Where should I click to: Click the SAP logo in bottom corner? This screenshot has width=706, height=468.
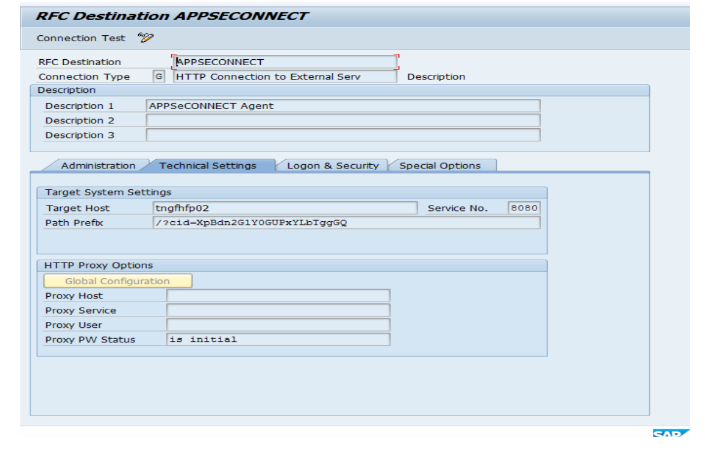coord(669,435)
